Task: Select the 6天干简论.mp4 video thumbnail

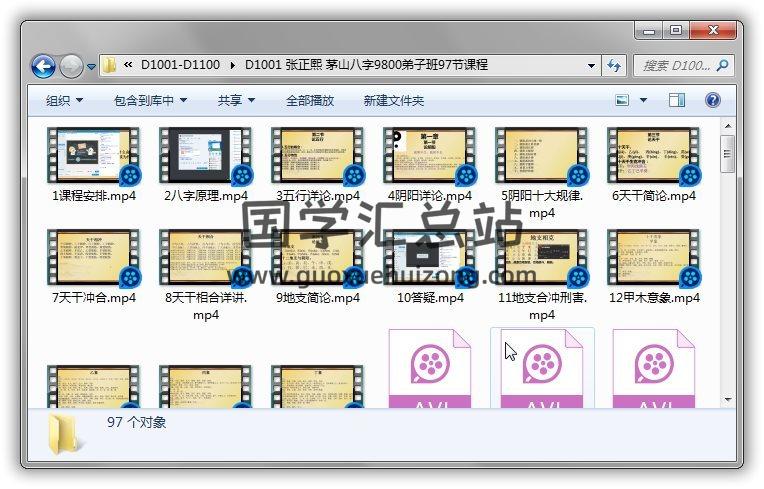Action: click(653, 155)
